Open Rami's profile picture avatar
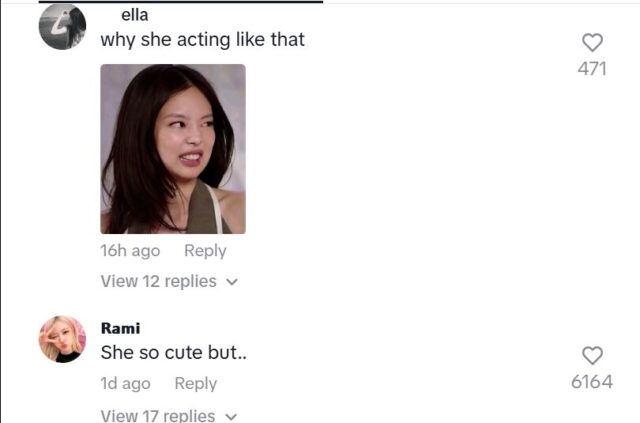 pyautogui.click(x=62, y=339)
